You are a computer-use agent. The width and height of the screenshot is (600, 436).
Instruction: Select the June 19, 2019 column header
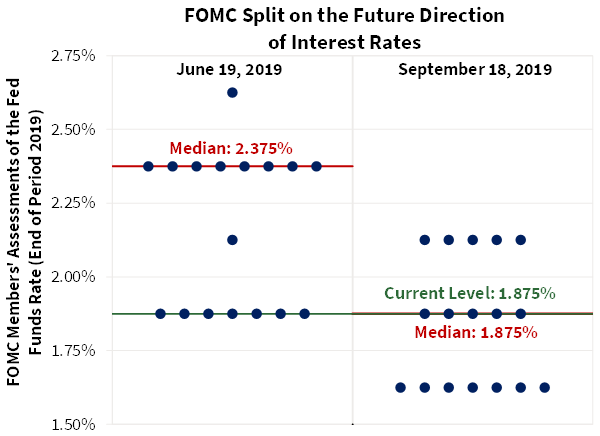coord(229,70)
